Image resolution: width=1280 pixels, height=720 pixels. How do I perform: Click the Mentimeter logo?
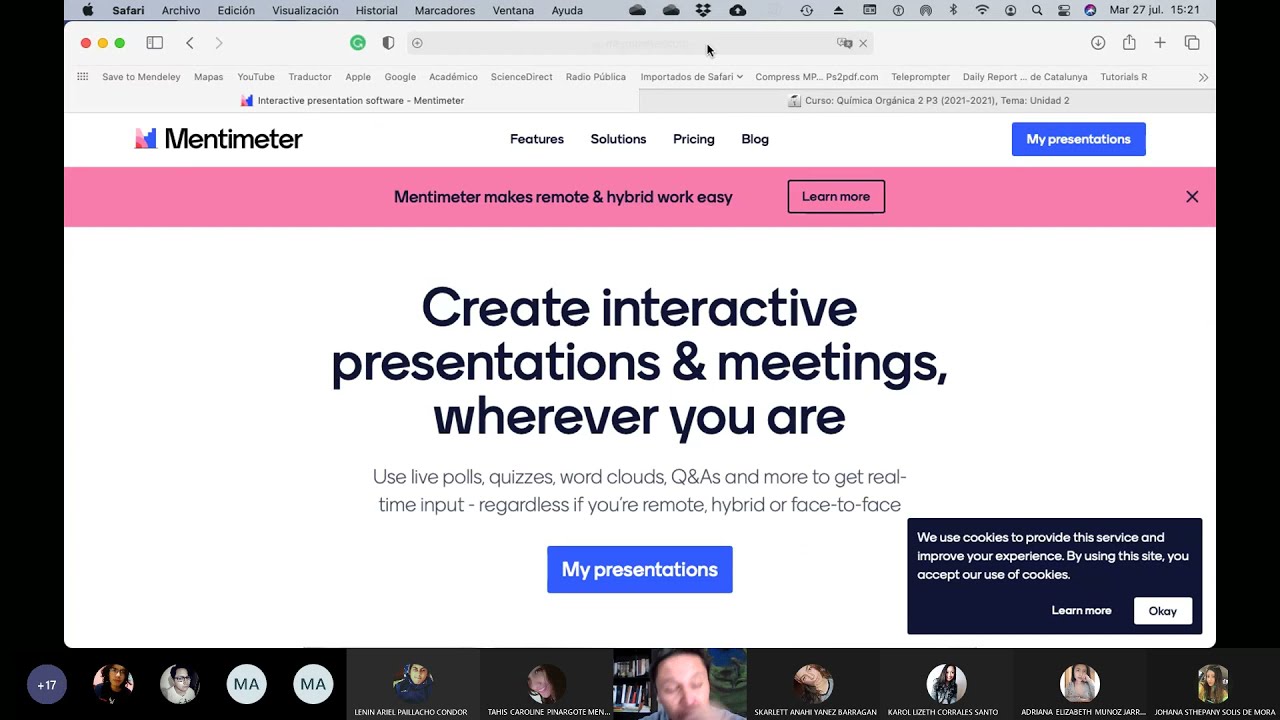218,139
